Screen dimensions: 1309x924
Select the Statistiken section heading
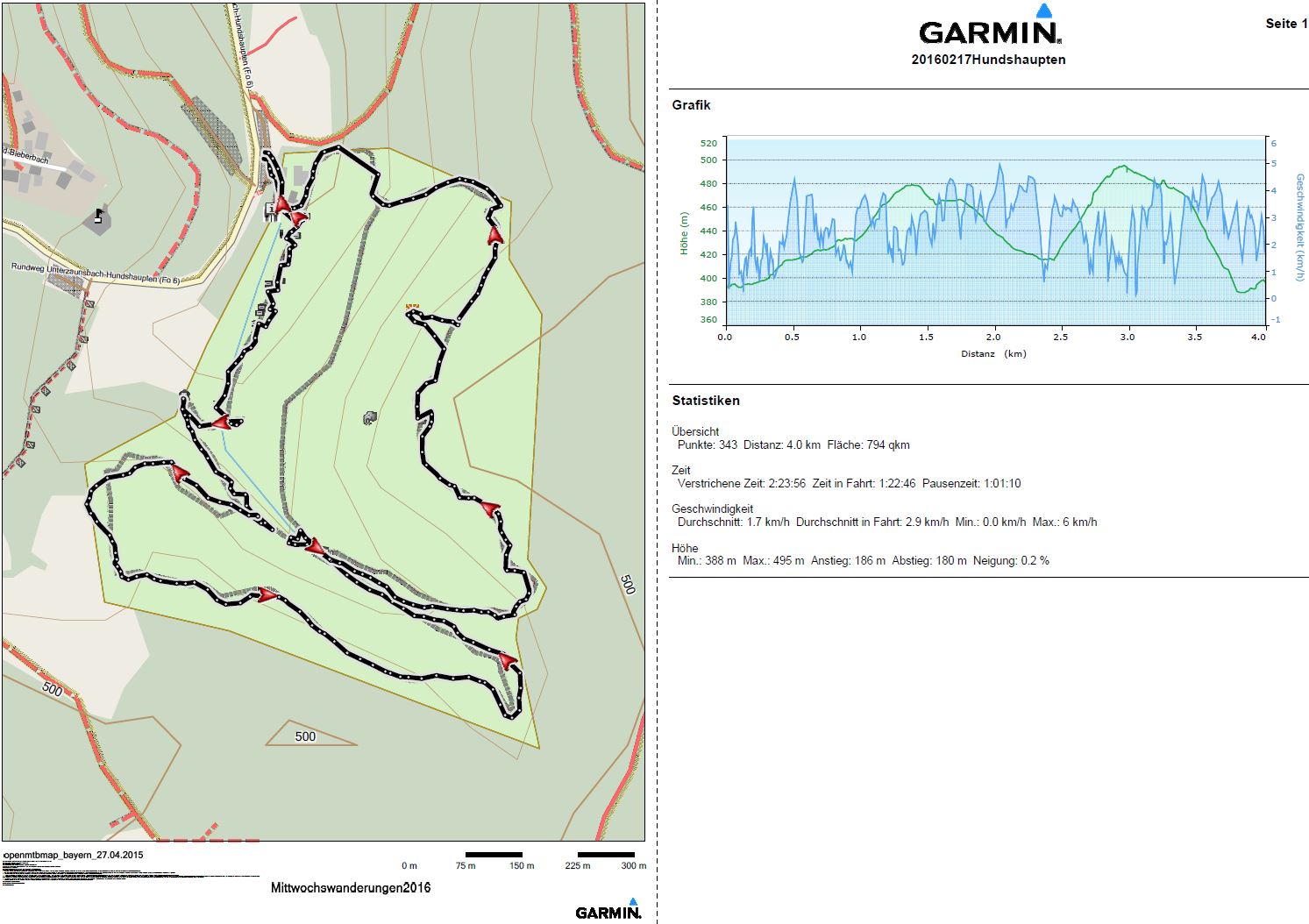click(x=706, y=401)
